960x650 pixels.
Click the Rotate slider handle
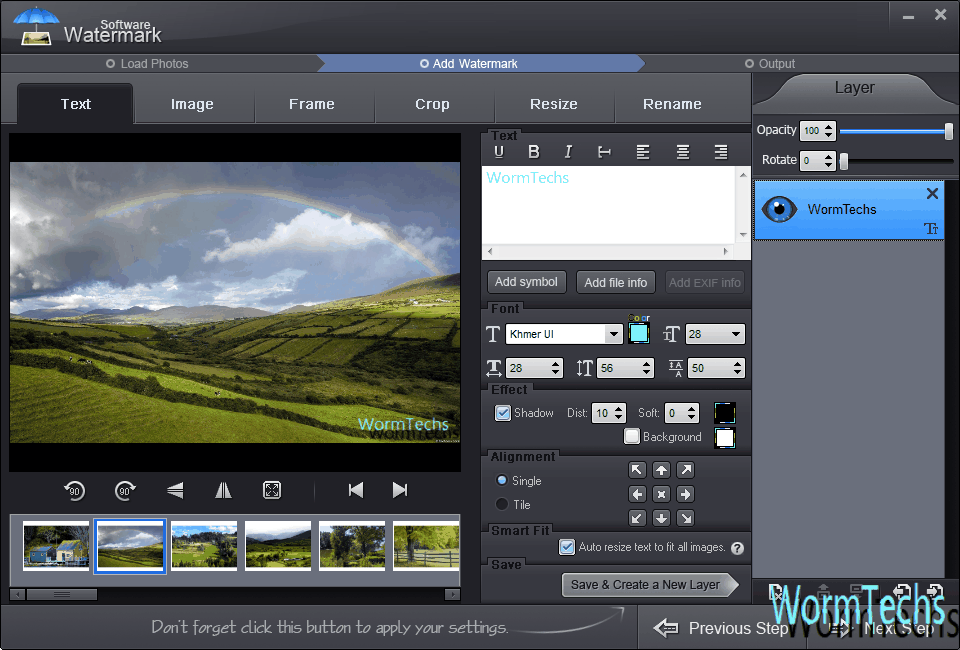click(x=844, y=161)
